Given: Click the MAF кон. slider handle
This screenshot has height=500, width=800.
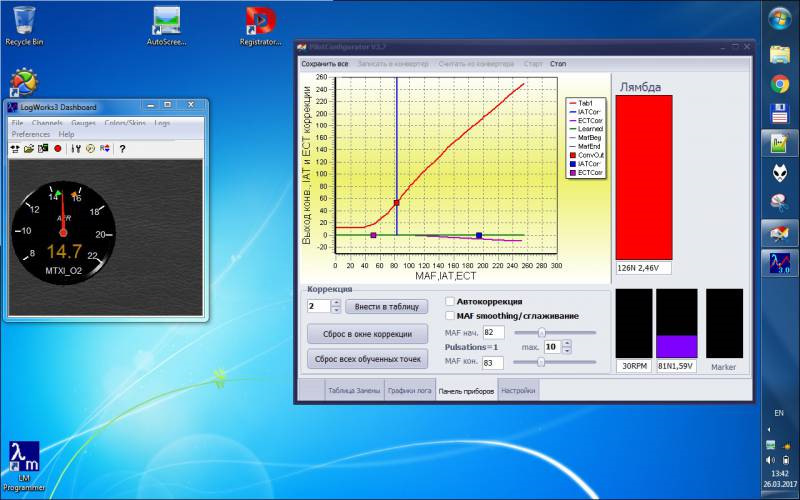Looking at the screenshot, I should point(541,362).
